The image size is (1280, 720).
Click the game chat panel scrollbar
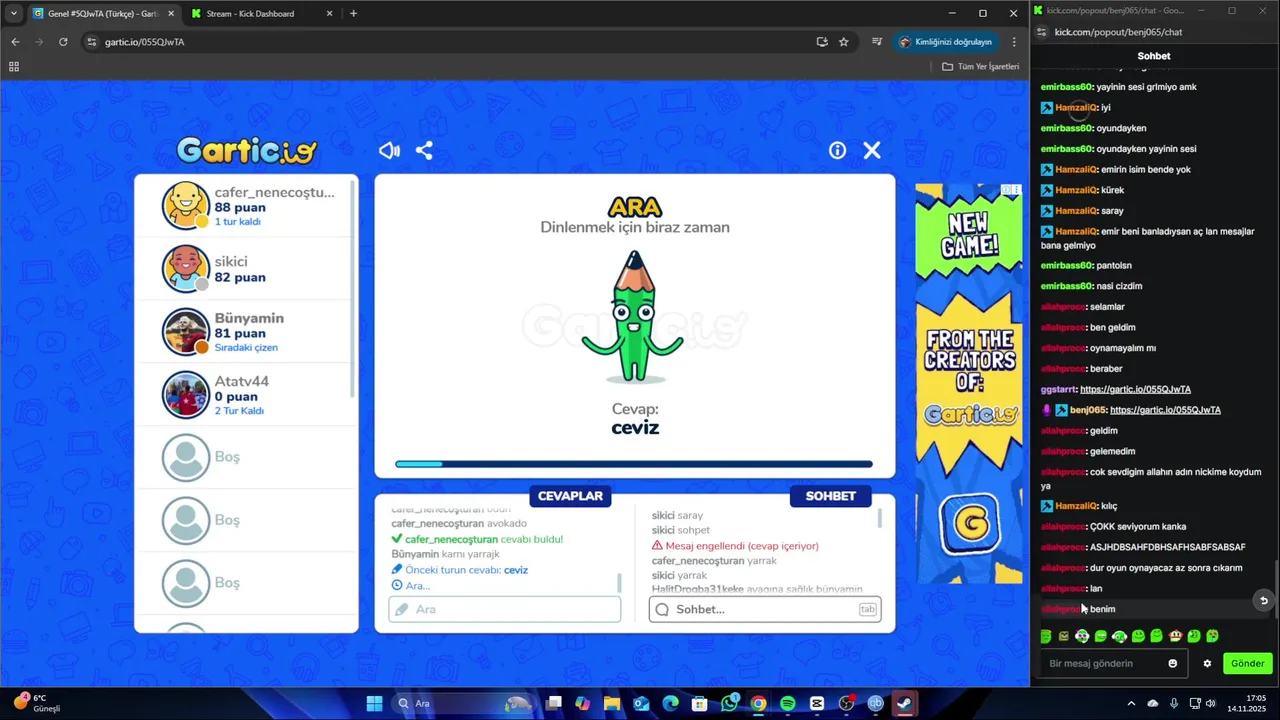[880, 518]
